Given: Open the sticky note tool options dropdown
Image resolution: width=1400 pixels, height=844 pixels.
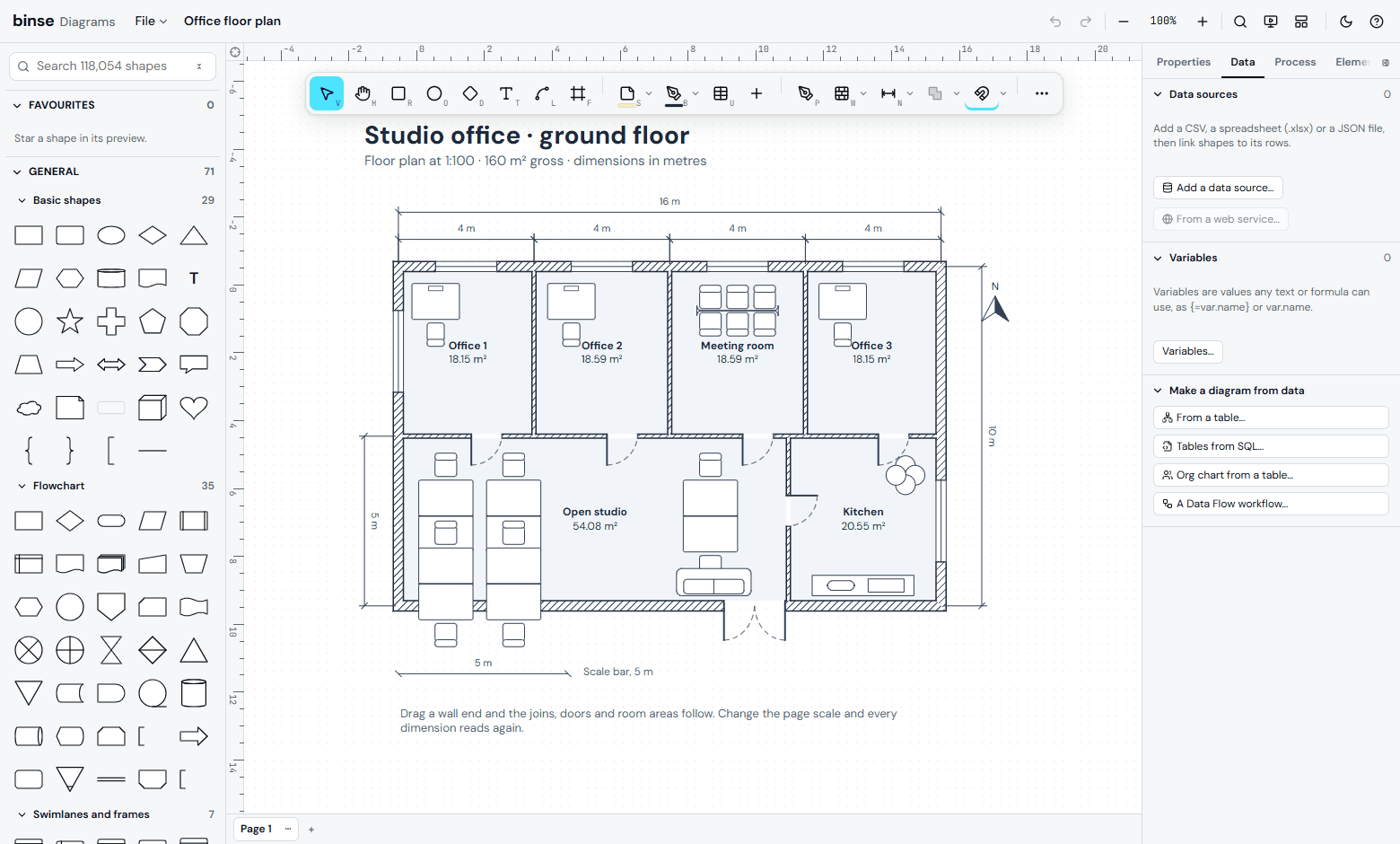Looking at the screenshot, I should tap(649, 93).
